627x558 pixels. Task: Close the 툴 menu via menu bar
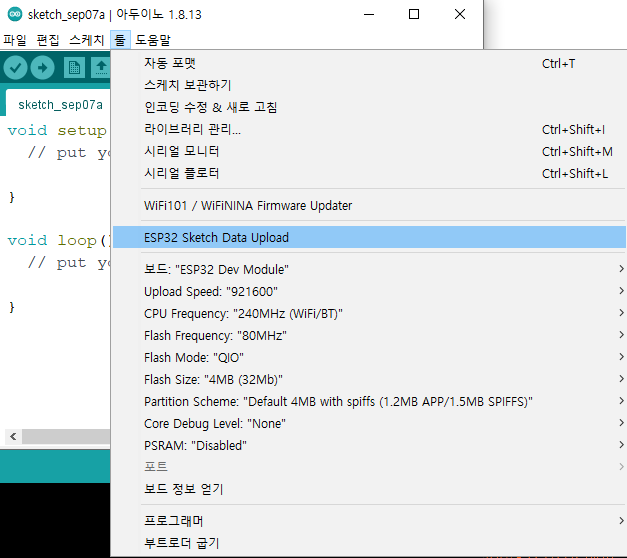pyautogui.click(x=120, y=40)
